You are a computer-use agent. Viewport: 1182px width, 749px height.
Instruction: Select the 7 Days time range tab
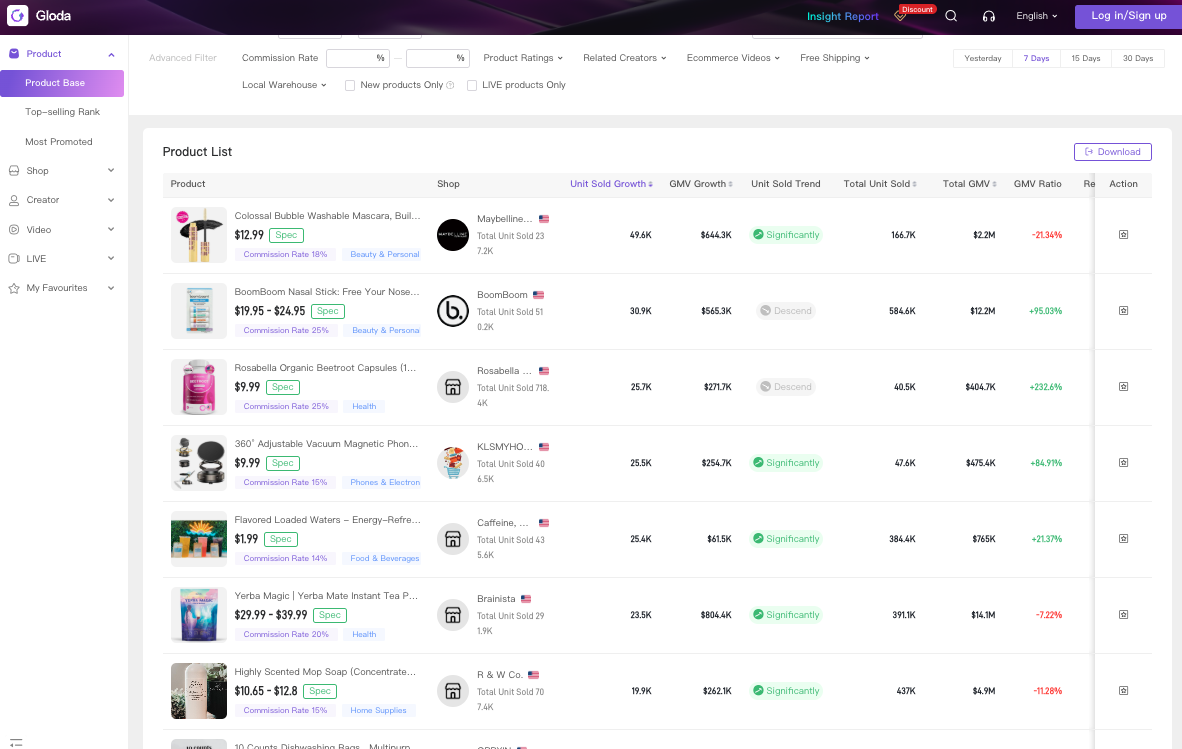pos(1037,58)
